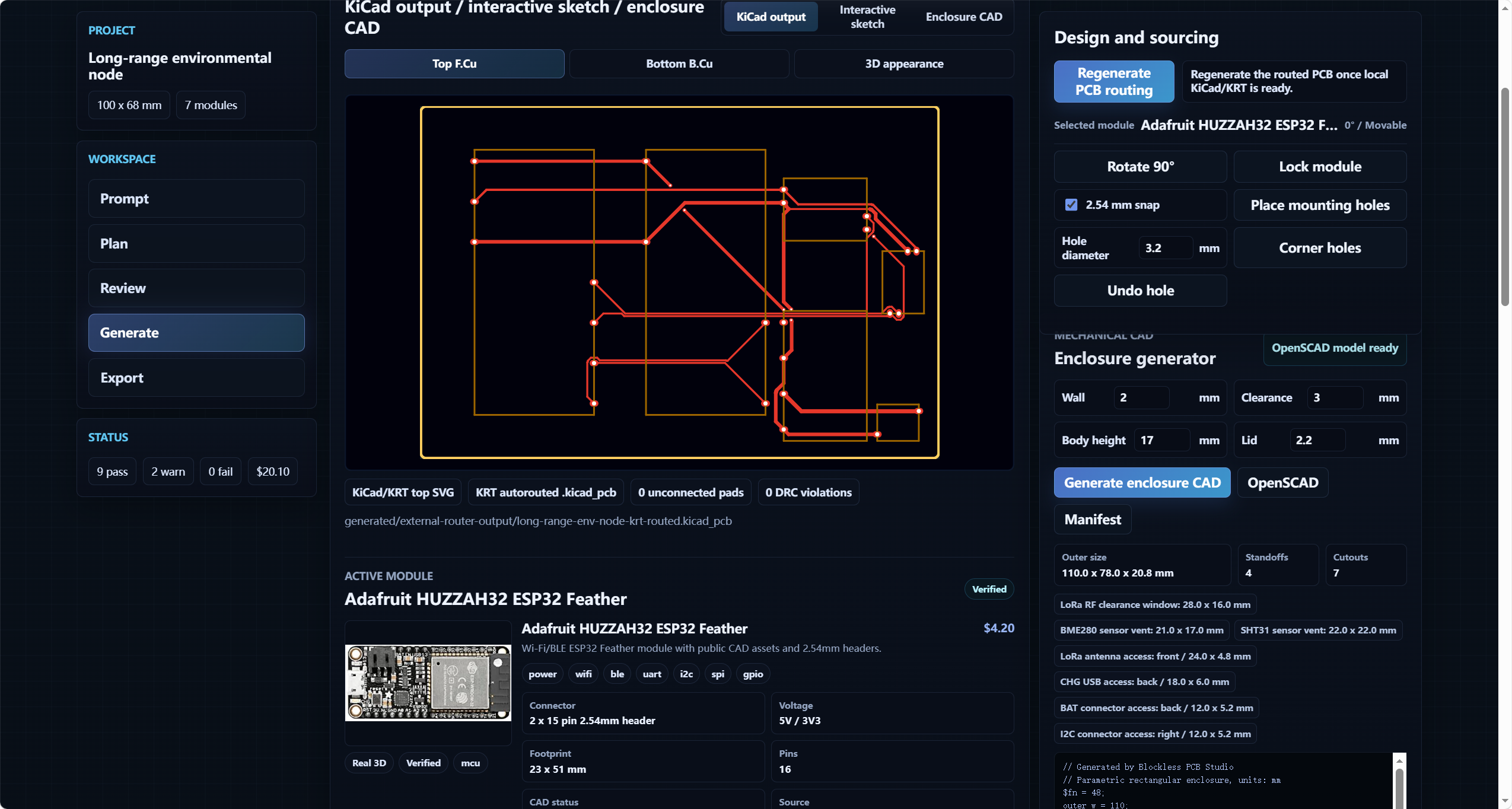
Task: Click the i2c tag
Action: pos(686,674)
